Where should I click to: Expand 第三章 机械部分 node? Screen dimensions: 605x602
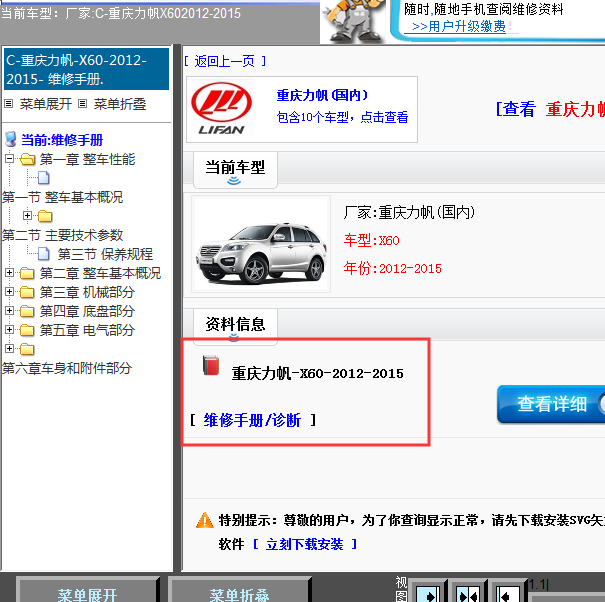9,291
